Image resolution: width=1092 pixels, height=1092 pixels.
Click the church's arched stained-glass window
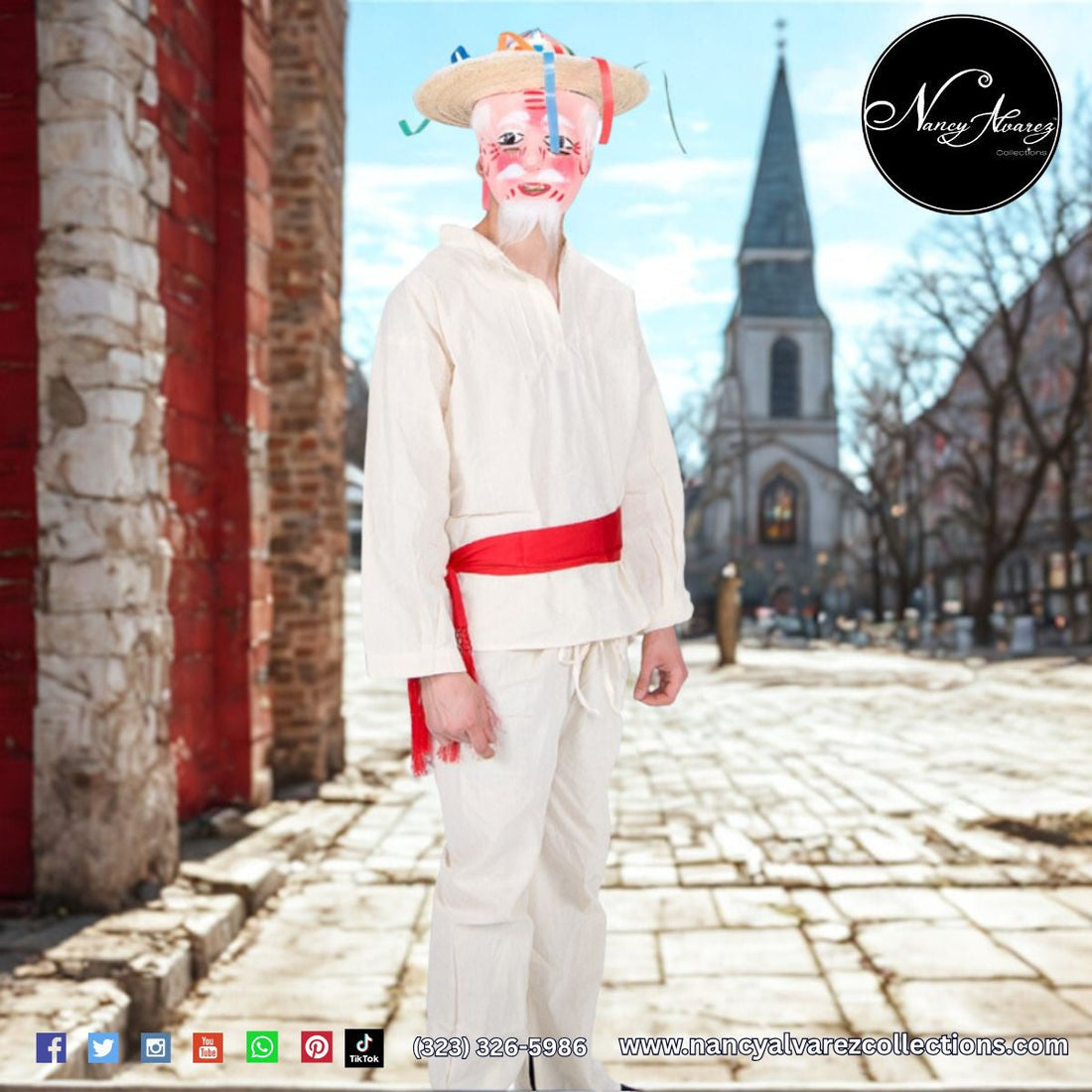click(779, 508)
